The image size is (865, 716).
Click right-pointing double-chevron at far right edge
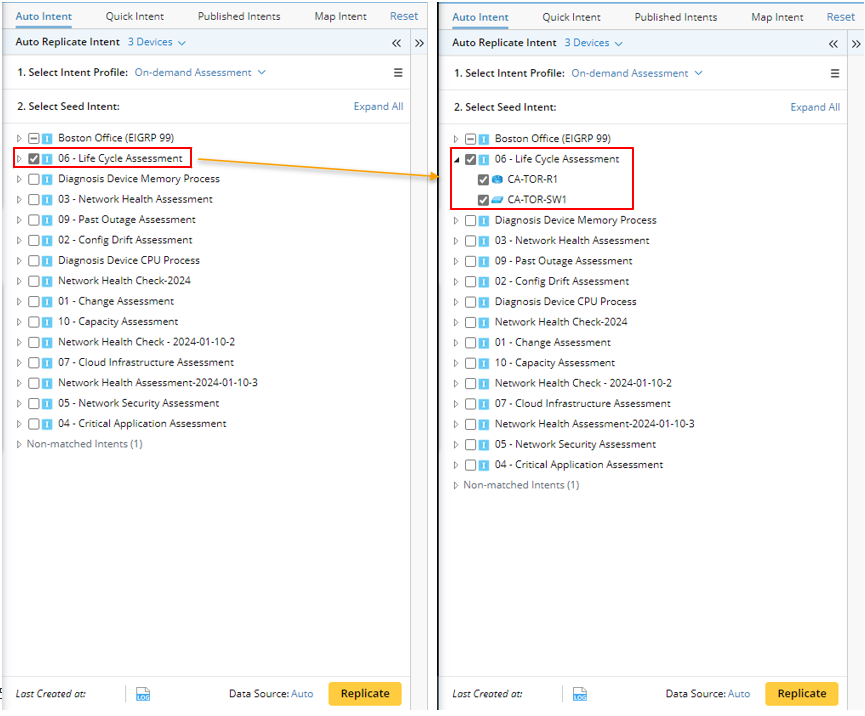(x=855, y=44)
